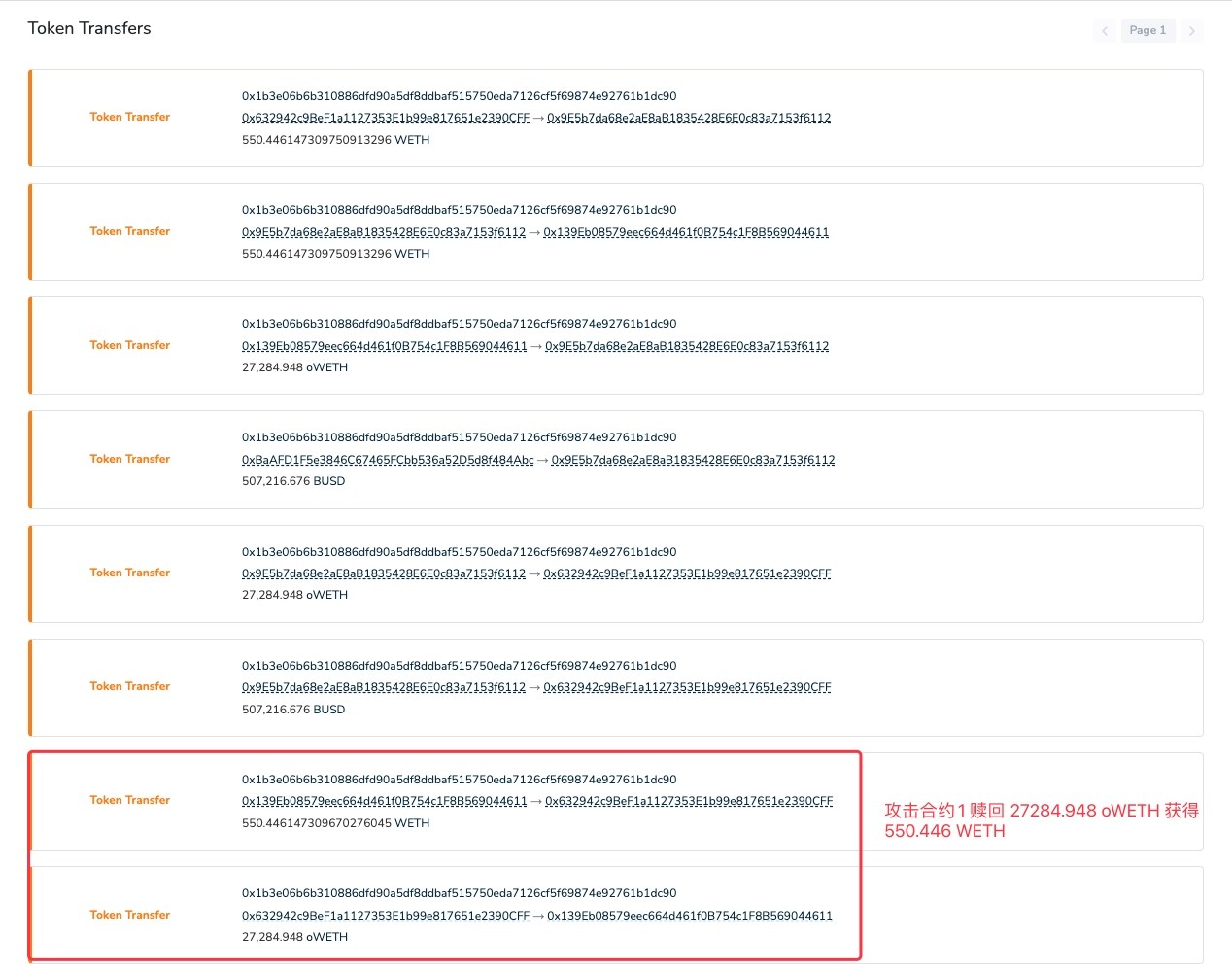The height and width of the screenshot is (973, 1232).
Task: Click the transaction hash above sender 0xBaAFD1F5
Action: [x=460, y=437]
